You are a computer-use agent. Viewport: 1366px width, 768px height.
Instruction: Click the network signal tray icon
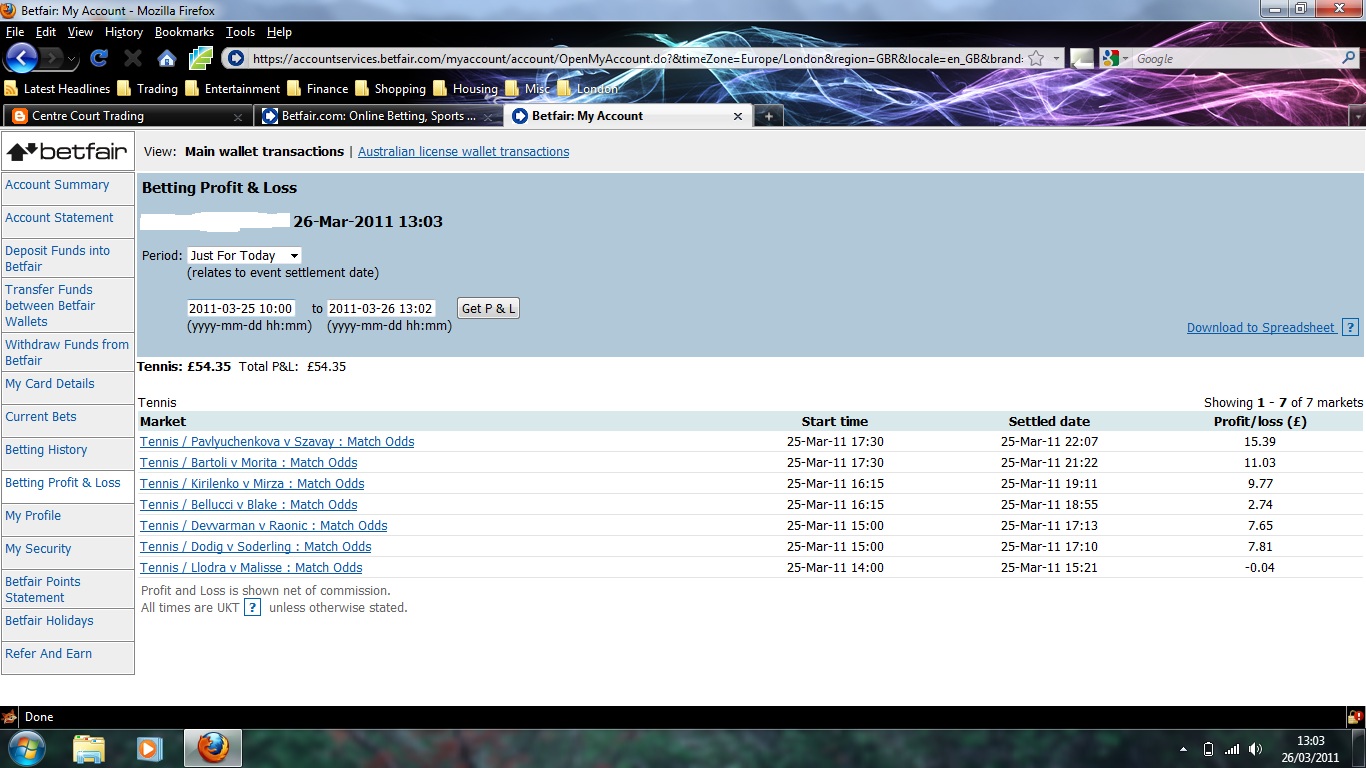pos(1232,749)
